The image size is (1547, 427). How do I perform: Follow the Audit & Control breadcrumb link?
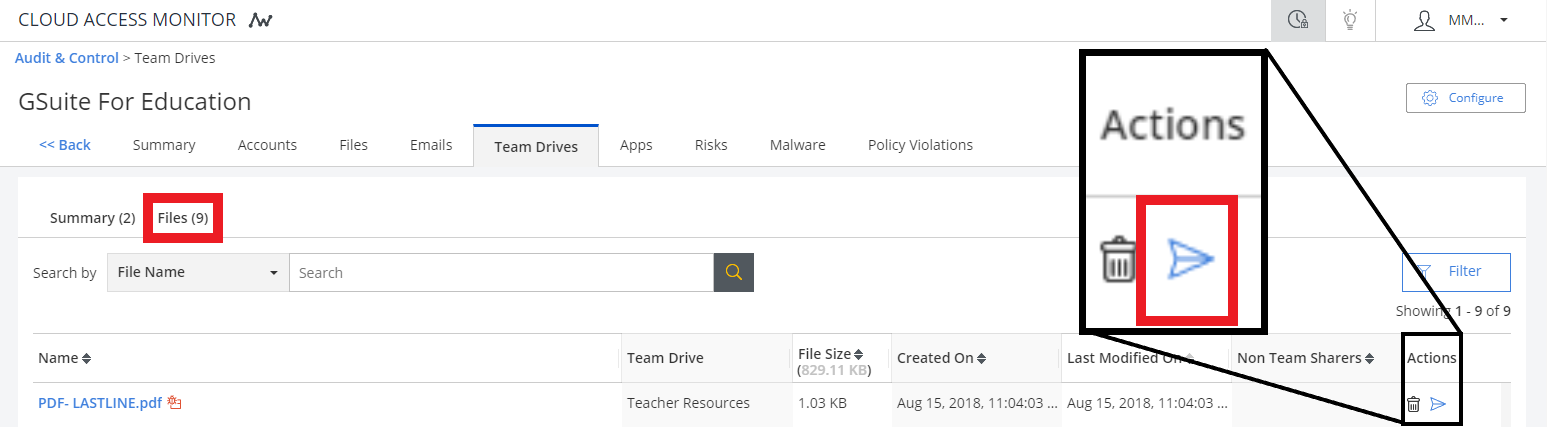pos(67,58)
